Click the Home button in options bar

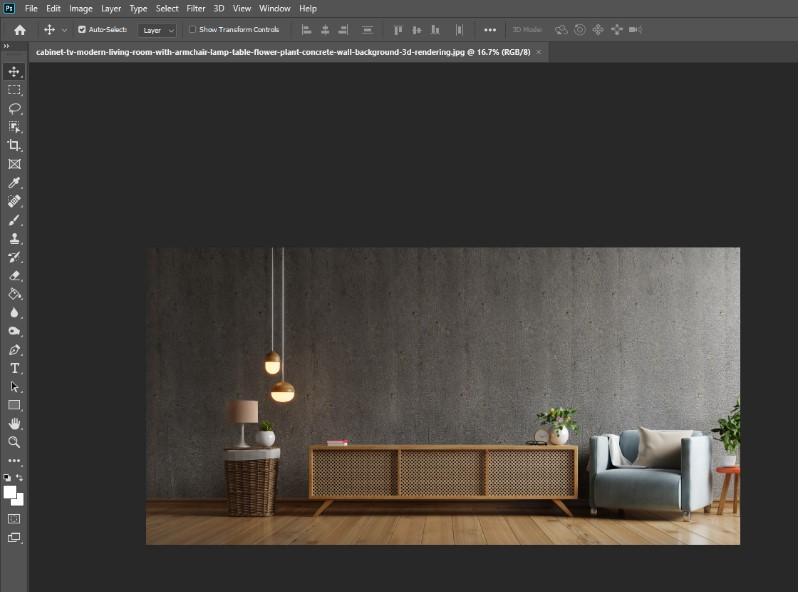[x=20, y=30]
